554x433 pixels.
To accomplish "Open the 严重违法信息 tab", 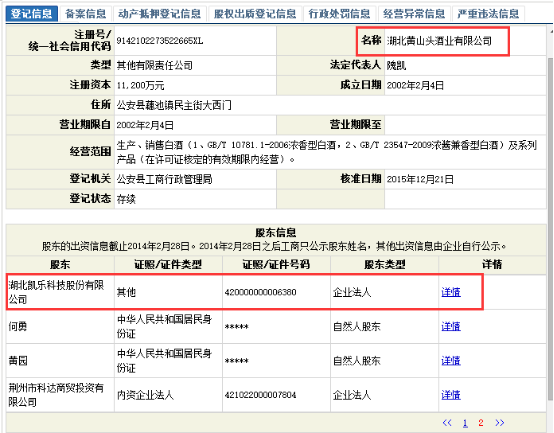I will pyautogui.click(x=488, y=14).
